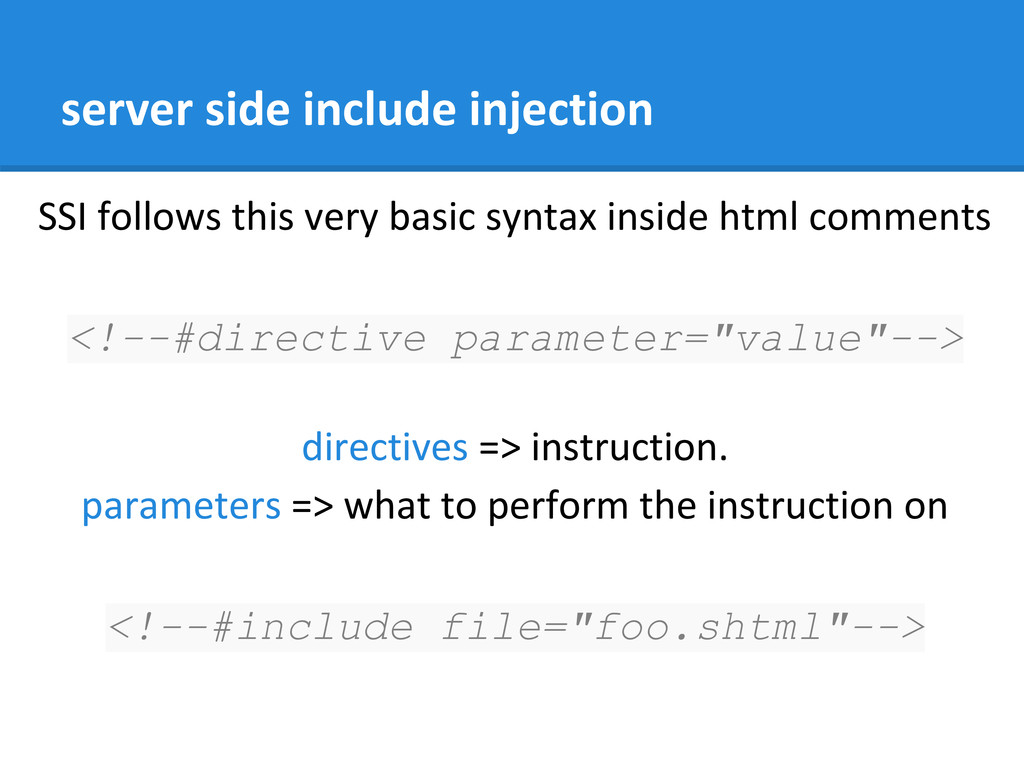Click the blue word 'parameters'
This screenshot has width=1024, height=768.
coord(181,507)
